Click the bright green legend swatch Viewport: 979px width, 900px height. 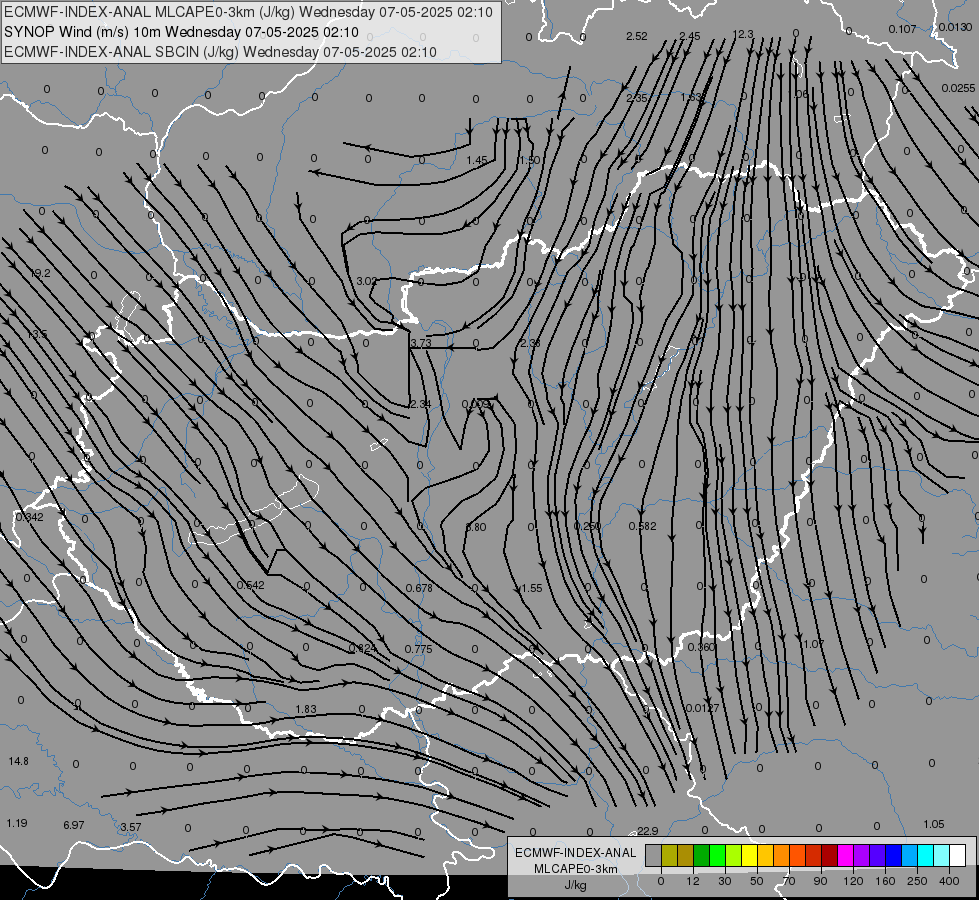point(717,855)
